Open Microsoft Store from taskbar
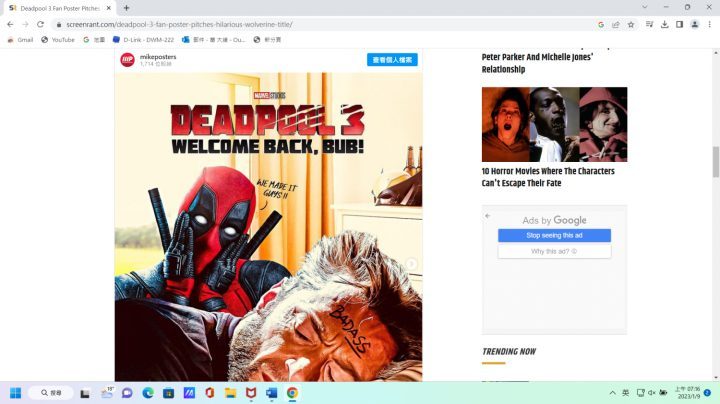720x404 pixels. [169, 393]
